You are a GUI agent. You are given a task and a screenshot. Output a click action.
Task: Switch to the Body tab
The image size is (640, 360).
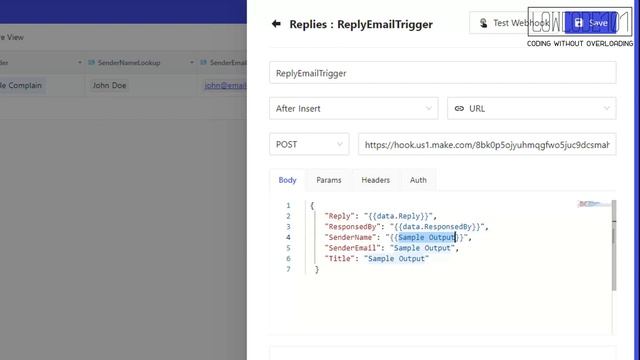click(287, 180)
